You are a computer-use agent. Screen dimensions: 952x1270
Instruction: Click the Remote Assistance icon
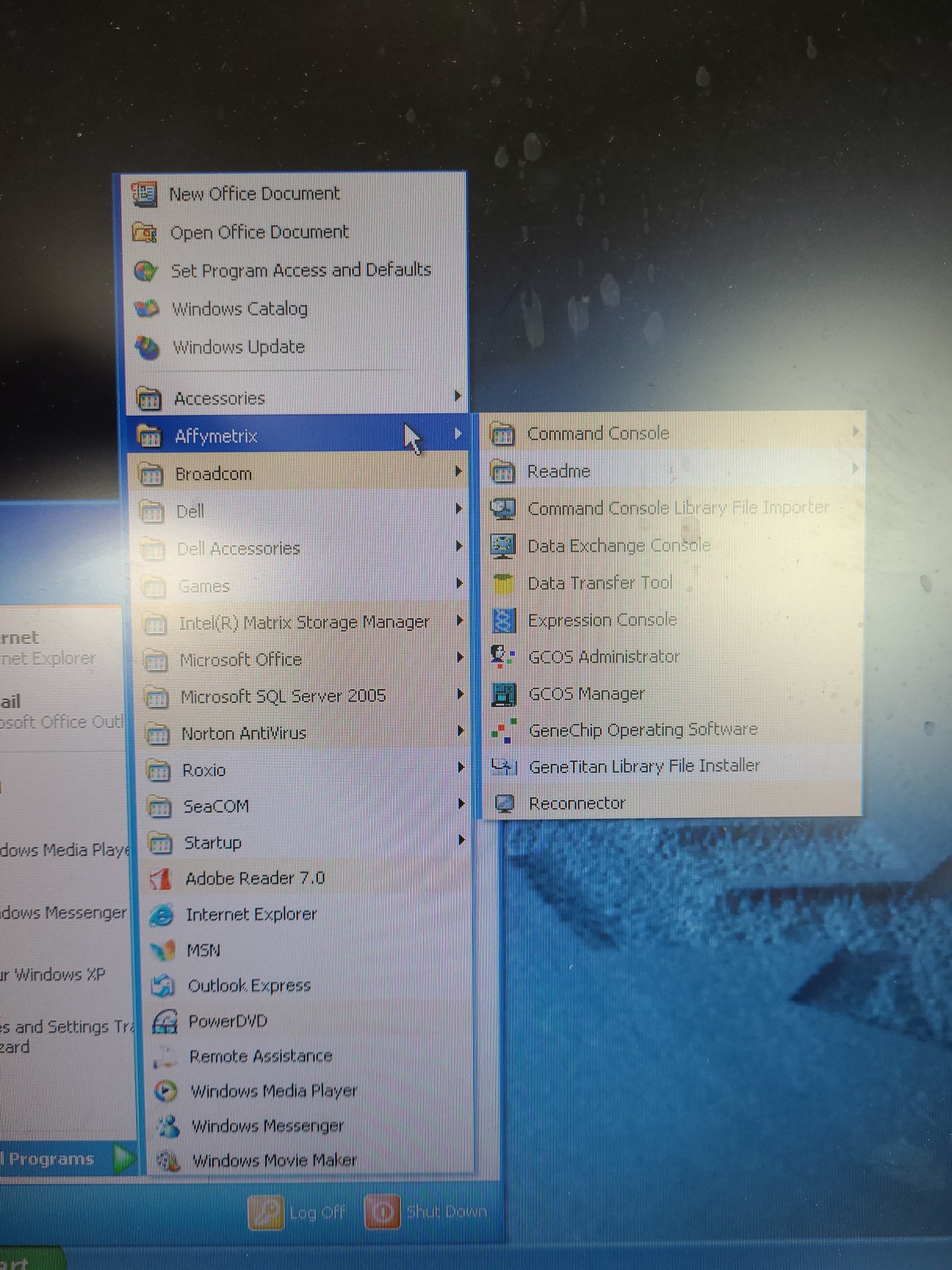165,1057
